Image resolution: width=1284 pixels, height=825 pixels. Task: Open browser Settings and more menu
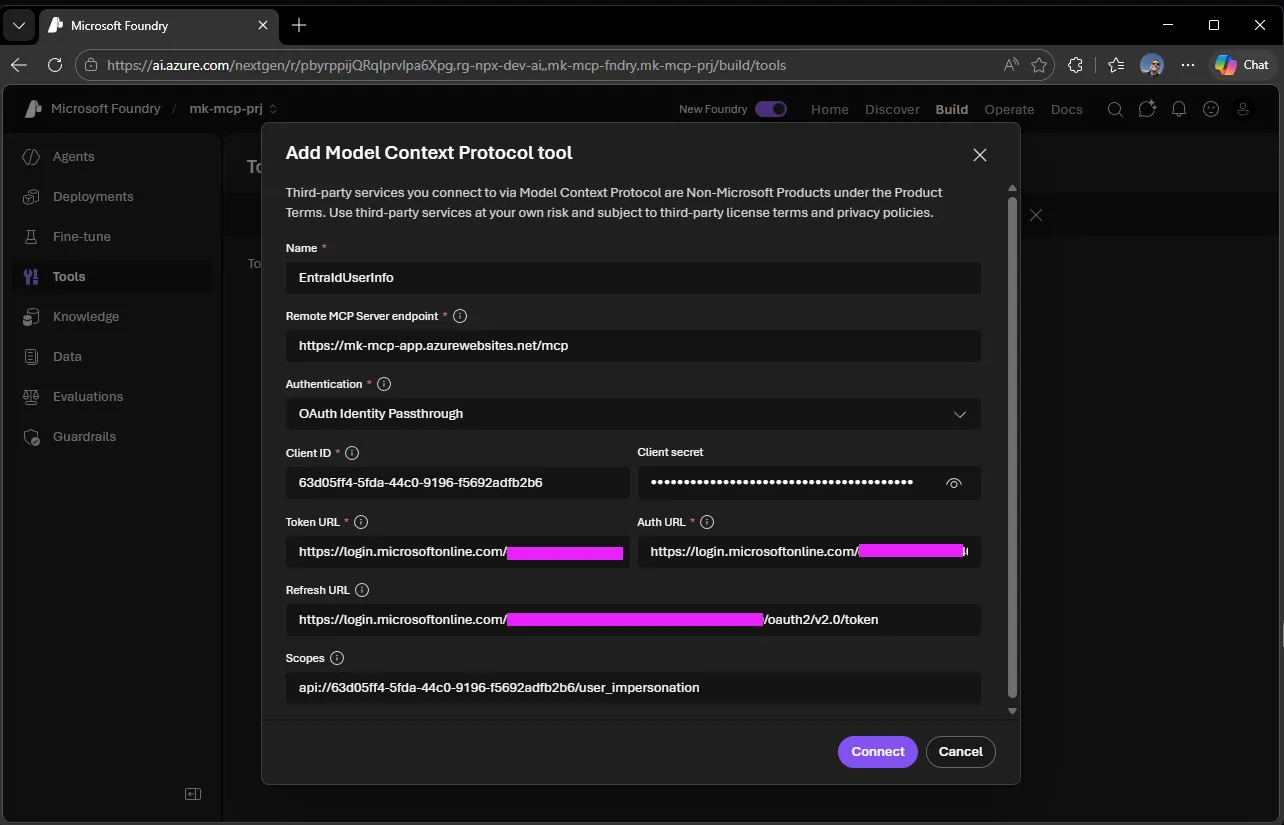click(1188, 65)
